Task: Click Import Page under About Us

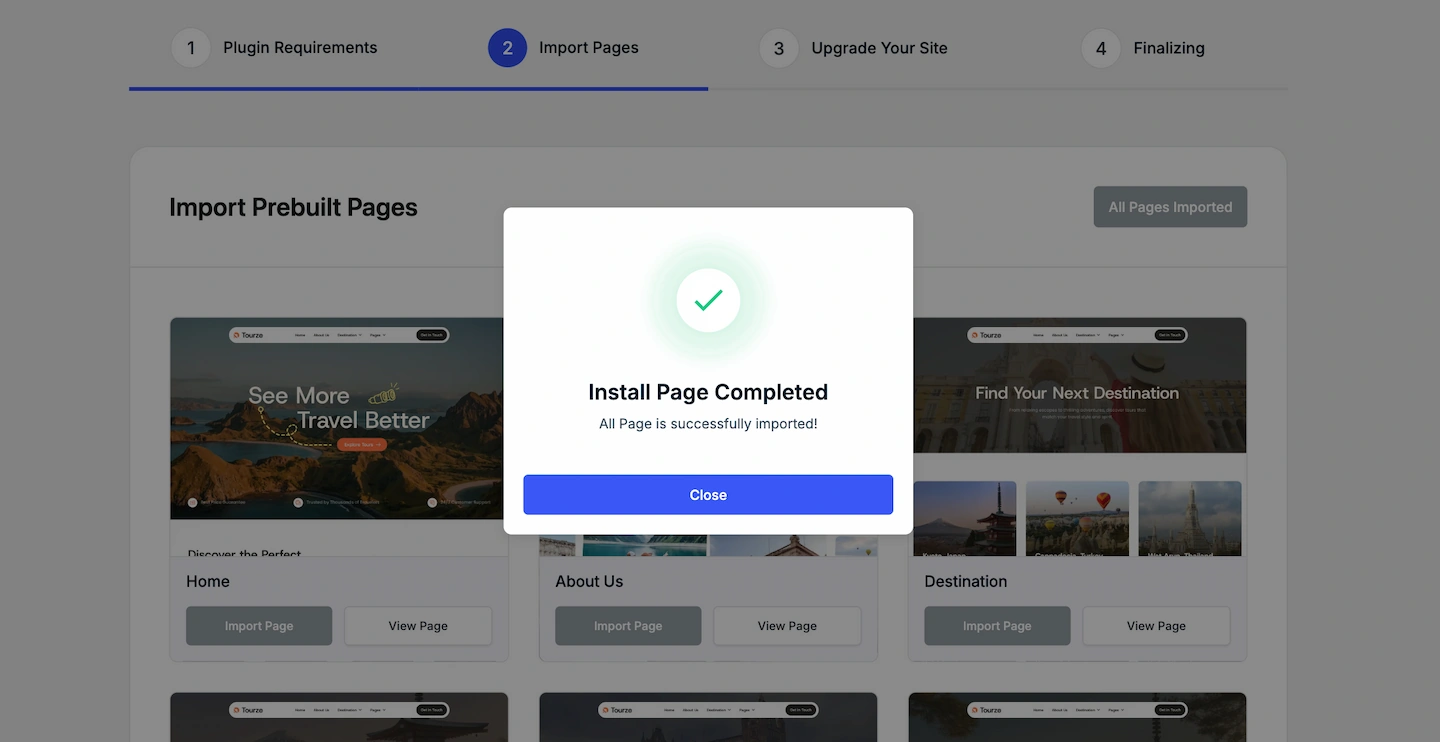Action: coord(628,626)
